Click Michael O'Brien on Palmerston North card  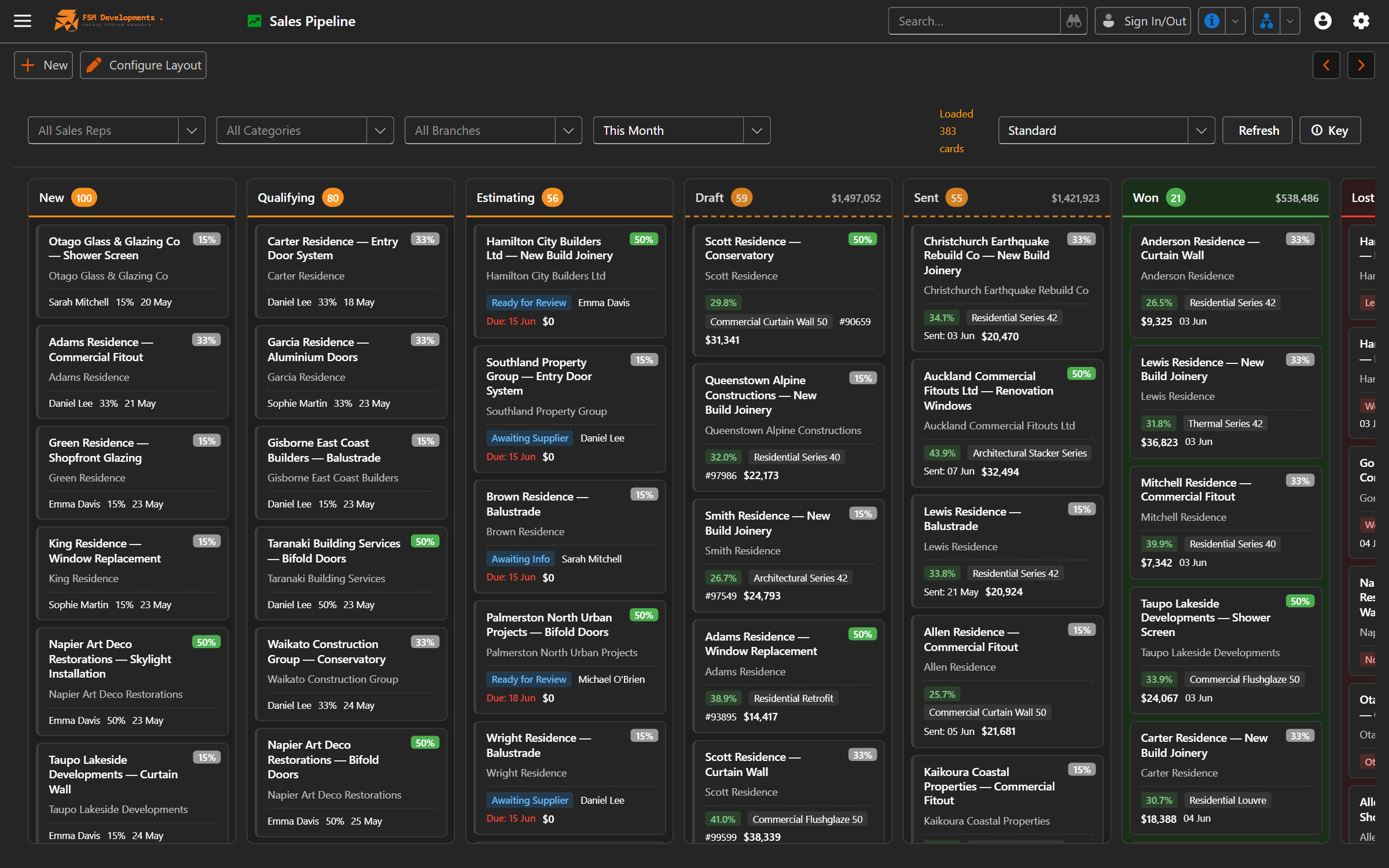coord(611,679)
